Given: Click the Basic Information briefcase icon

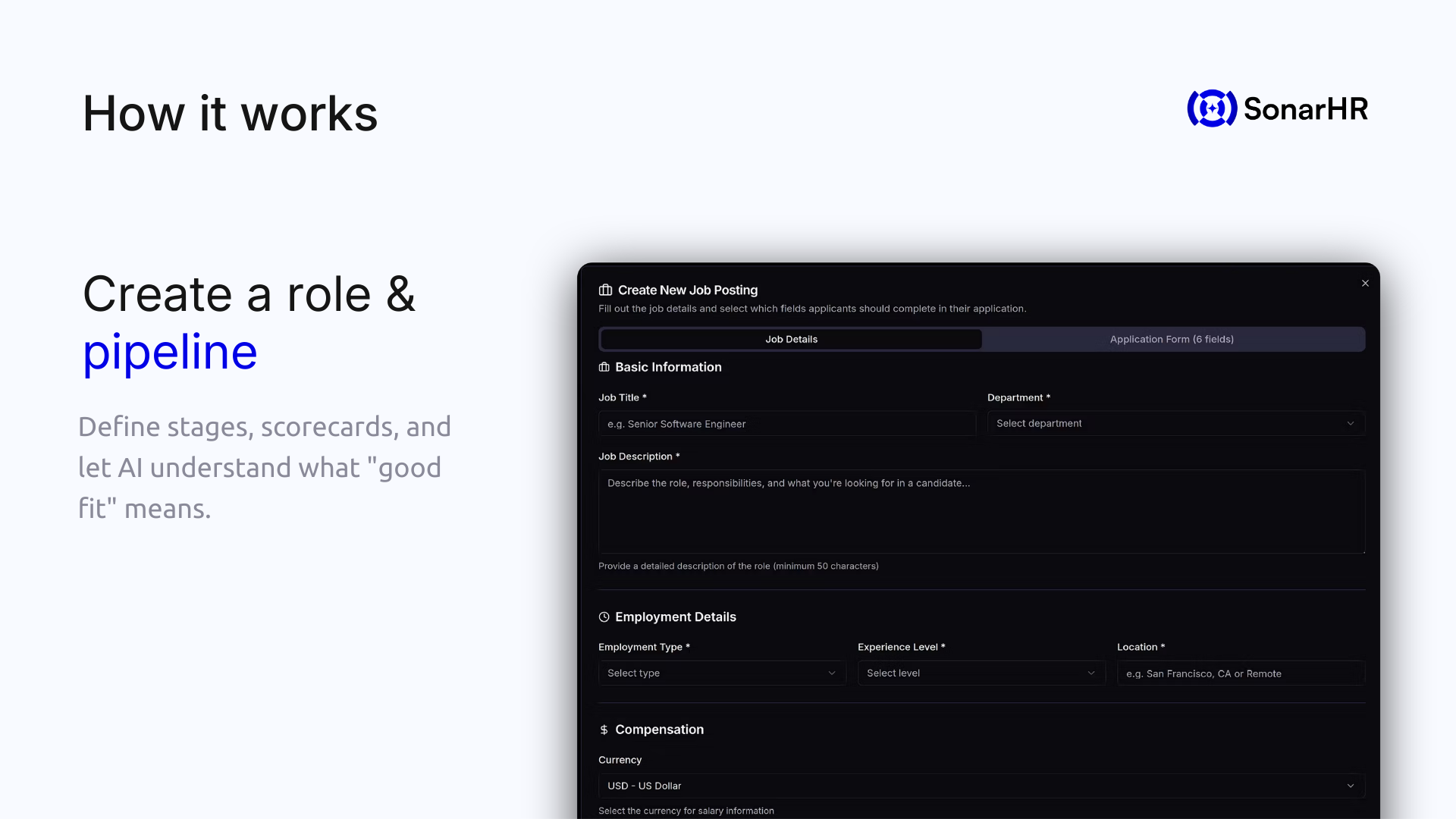Looking at the screenshot, I should [604, 367].
